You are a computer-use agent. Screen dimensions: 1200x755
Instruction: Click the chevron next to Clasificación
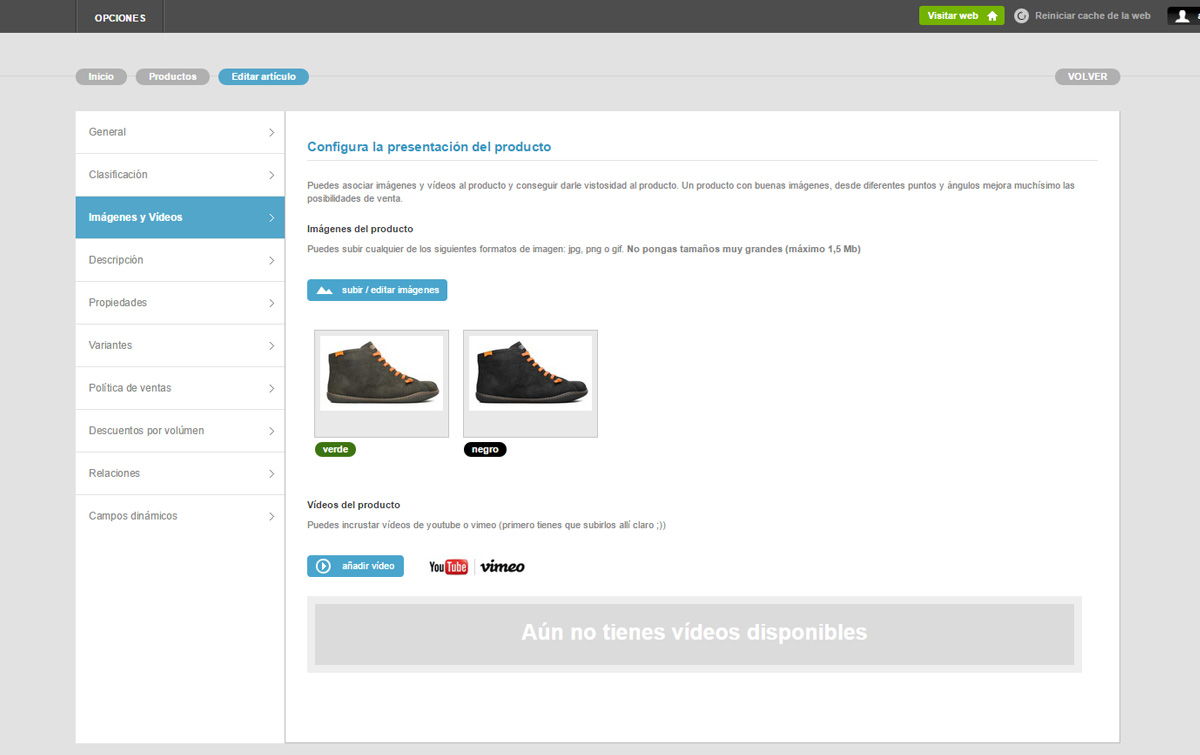pyautogui.click(x=271, y=175)
